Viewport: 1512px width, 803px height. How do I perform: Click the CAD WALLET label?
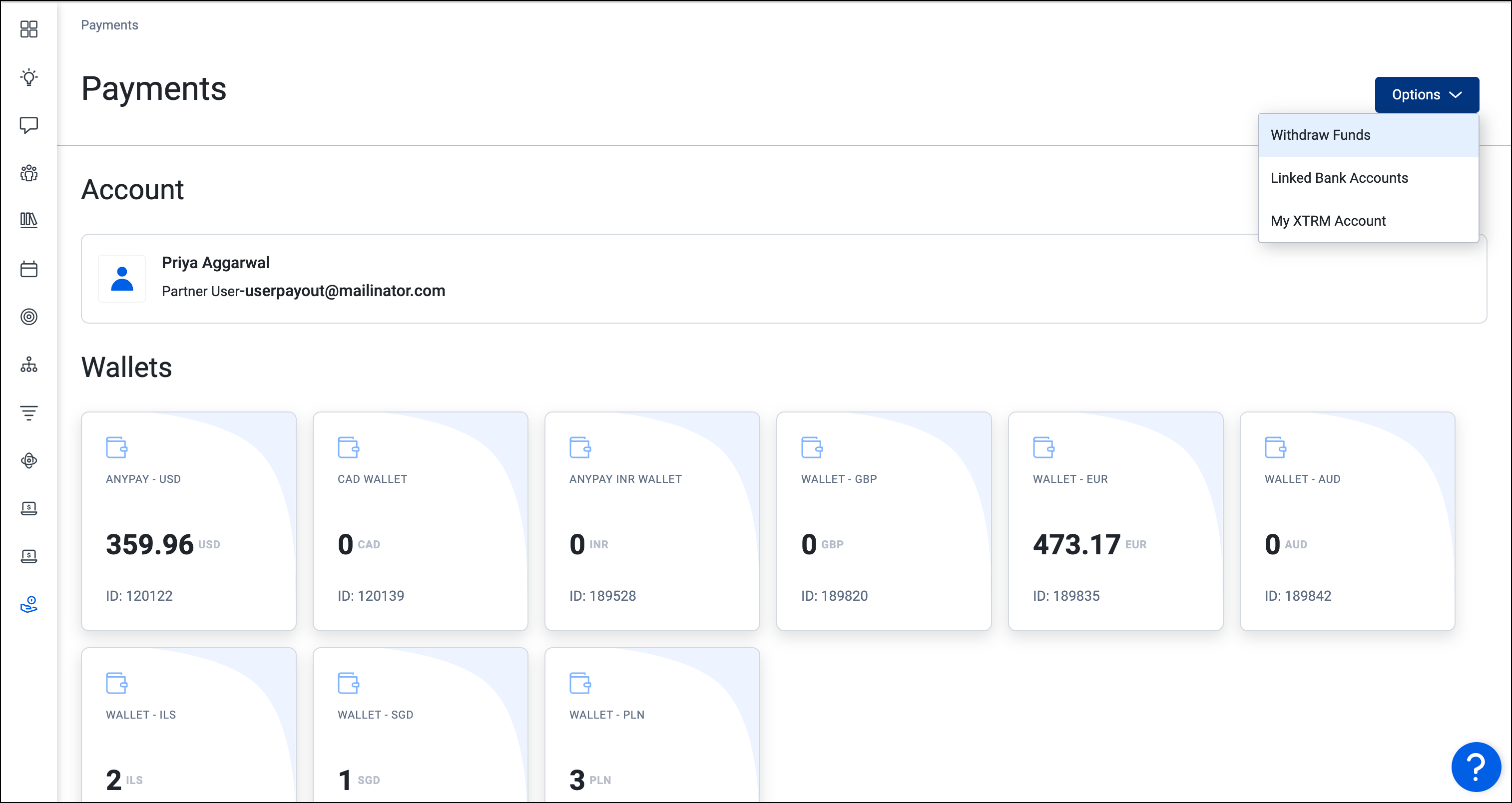point(372,479)
